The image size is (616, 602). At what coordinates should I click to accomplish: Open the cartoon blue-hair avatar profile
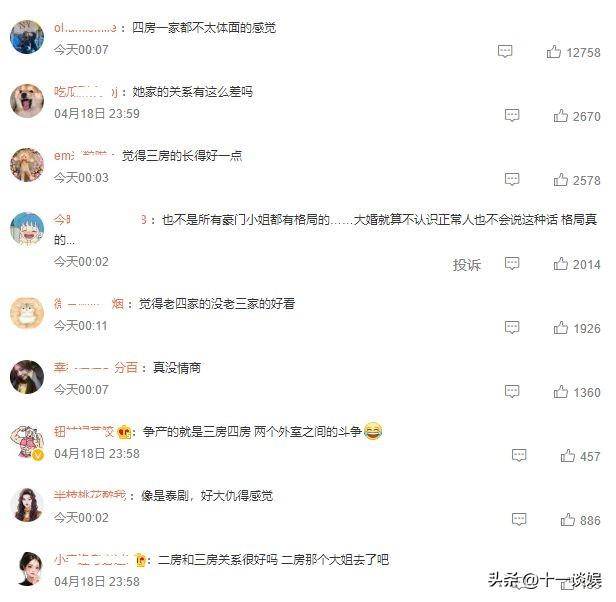[x=27, y=229]
